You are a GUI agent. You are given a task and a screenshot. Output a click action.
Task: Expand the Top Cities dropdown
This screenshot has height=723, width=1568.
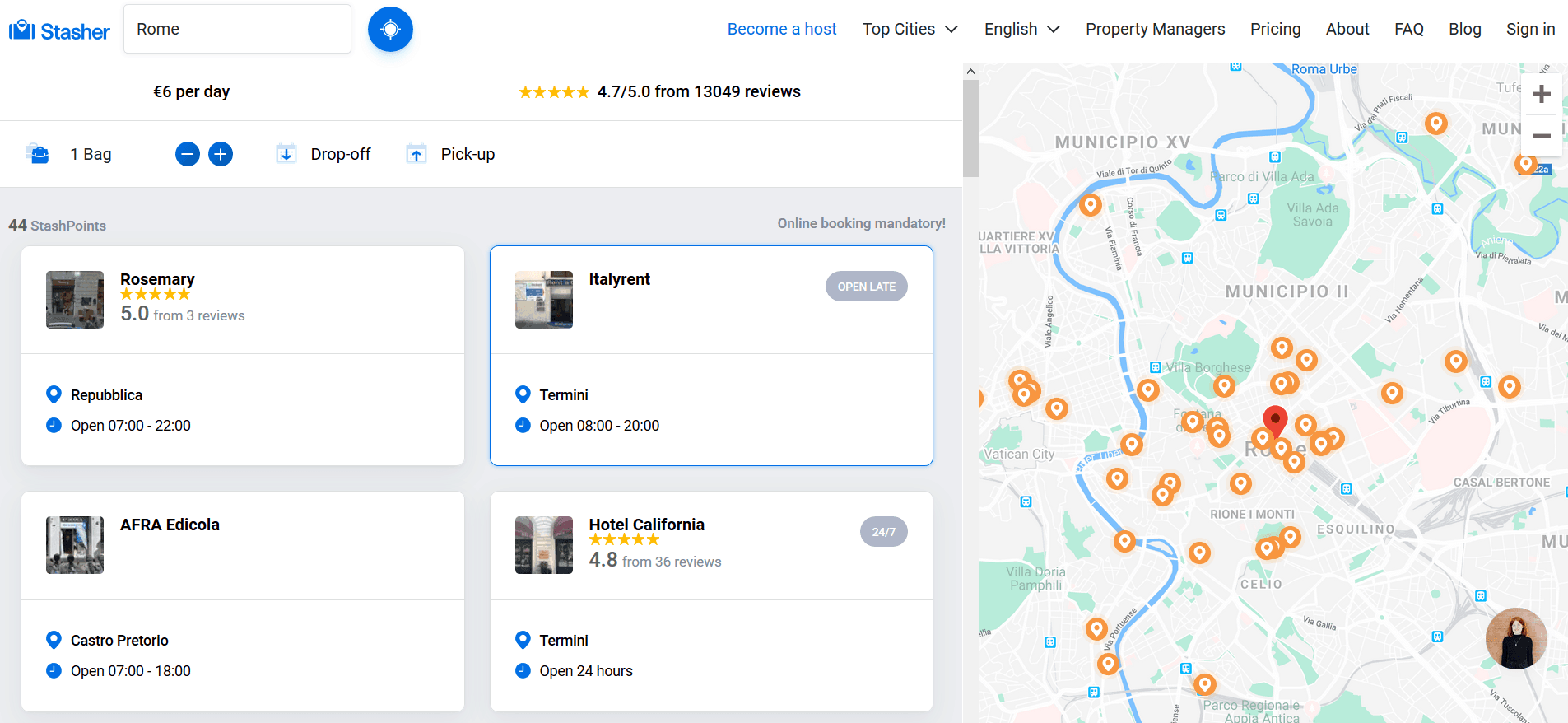click(910, 29)
